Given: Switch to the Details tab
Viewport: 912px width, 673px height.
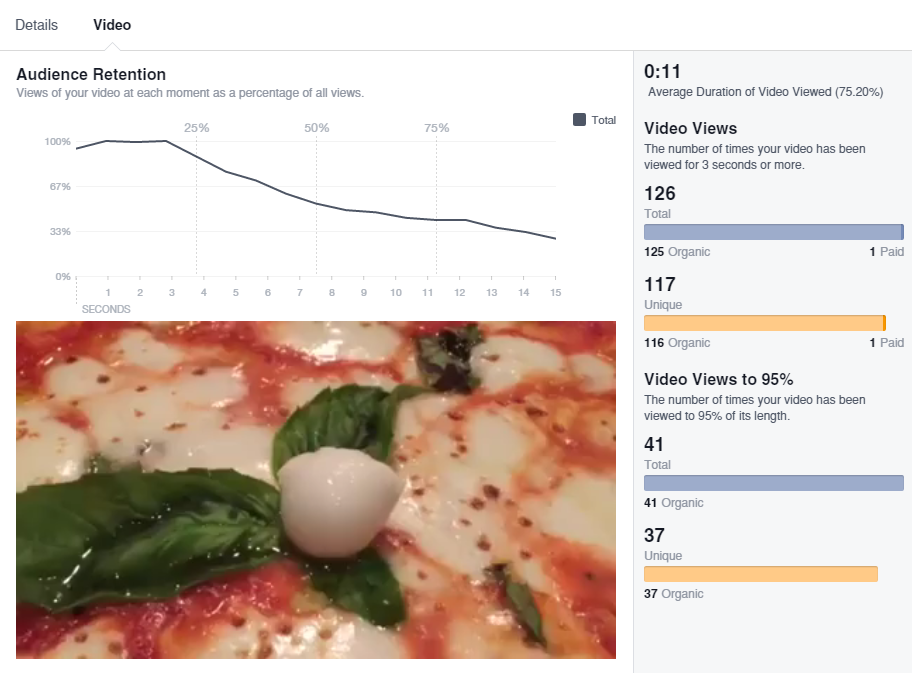Looking at the screenshot, I should [37, 25].
